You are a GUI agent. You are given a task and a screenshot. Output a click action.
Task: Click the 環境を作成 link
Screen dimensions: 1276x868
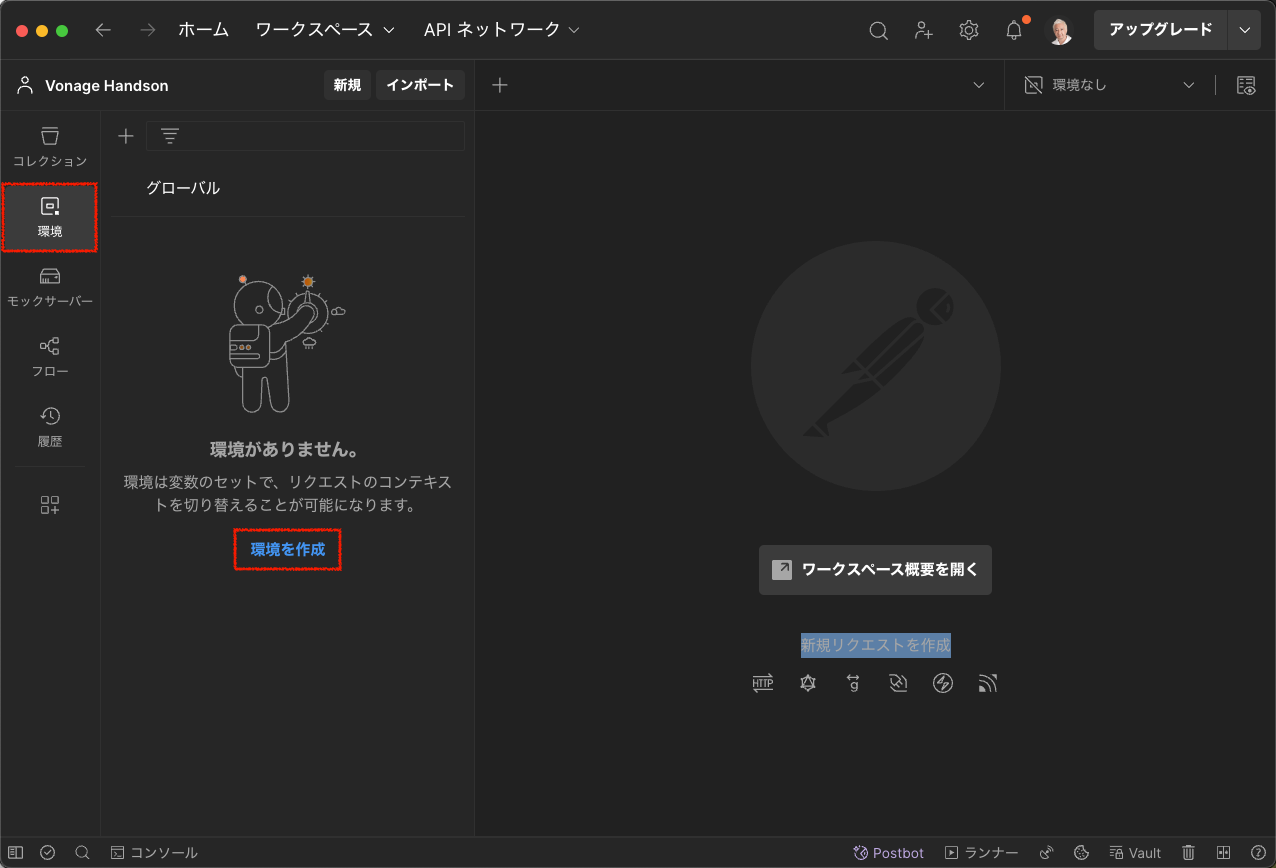288,550
